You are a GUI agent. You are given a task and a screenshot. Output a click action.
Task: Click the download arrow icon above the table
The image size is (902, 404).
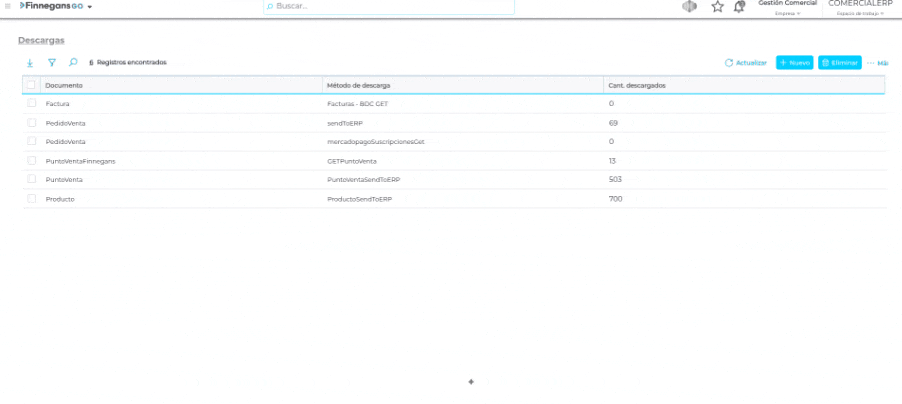click(30, 63)
